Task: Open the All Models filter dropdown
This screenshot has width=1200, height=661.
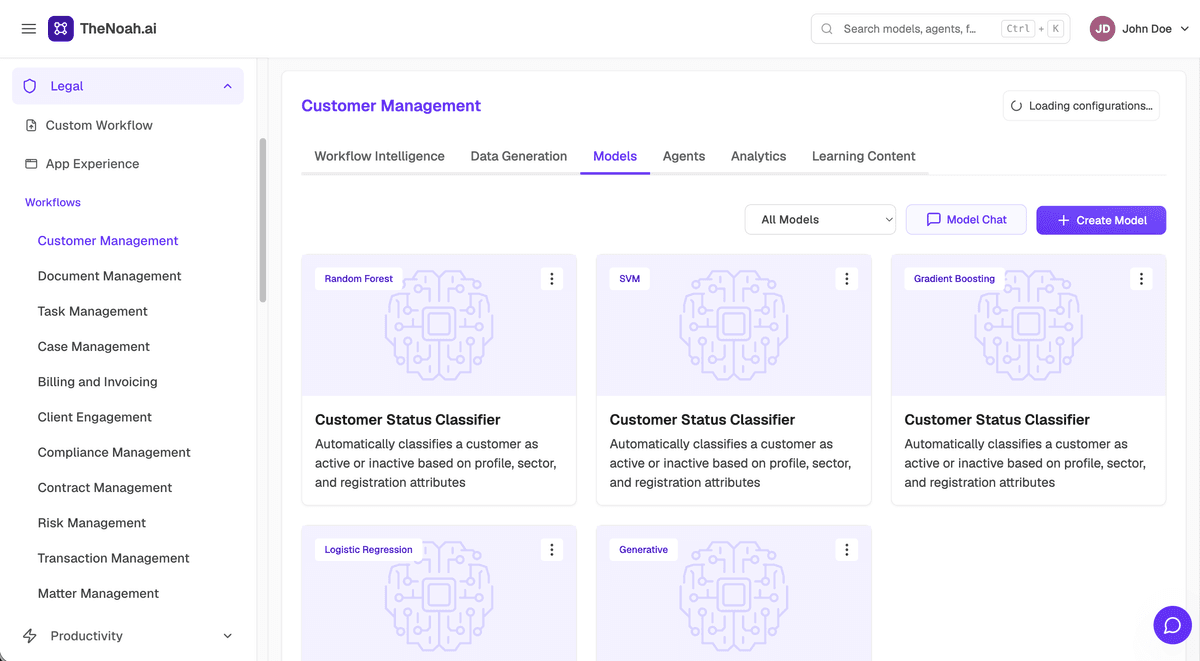Action: point(820,220)
